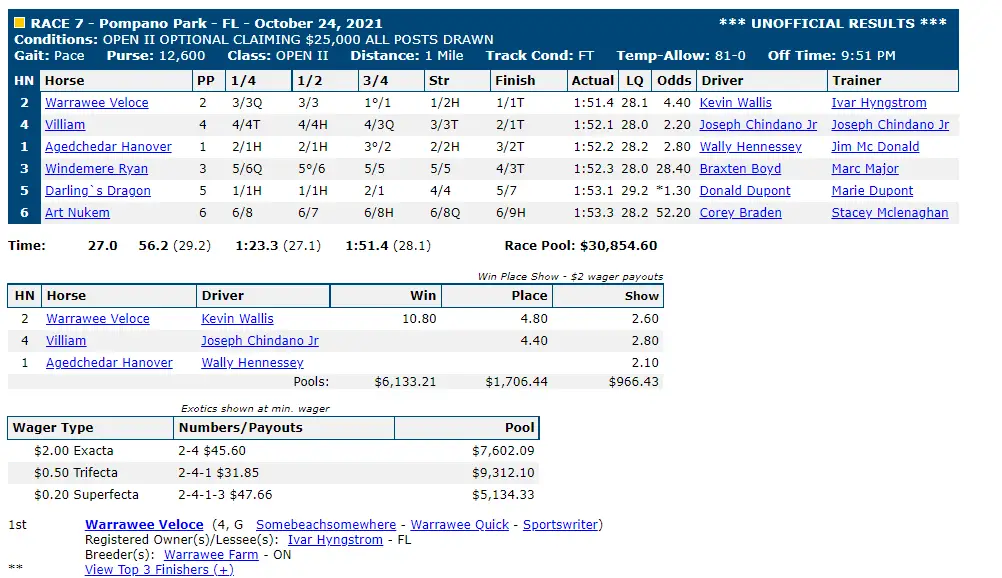1002x578 pixels.
Task: Click the Show column header in payouts table
Action: pos(608,295)
